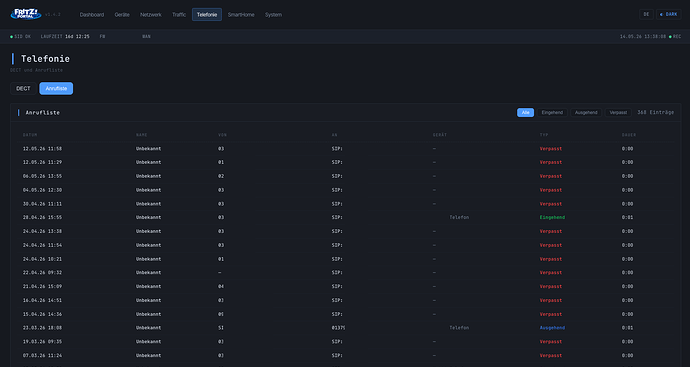The image size is (690, 367).
Task: Click Telefon device in 23.03.26 row
Action: [459, 328]
